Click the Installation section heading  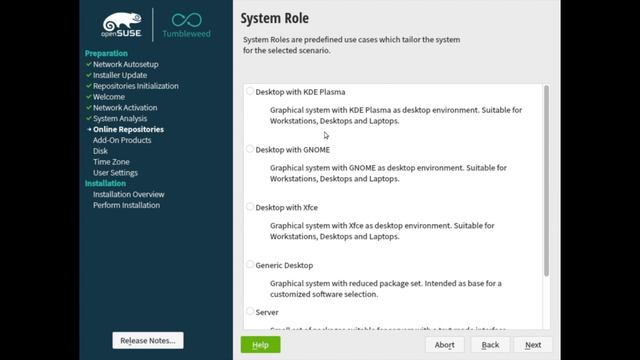pos(105,183)
